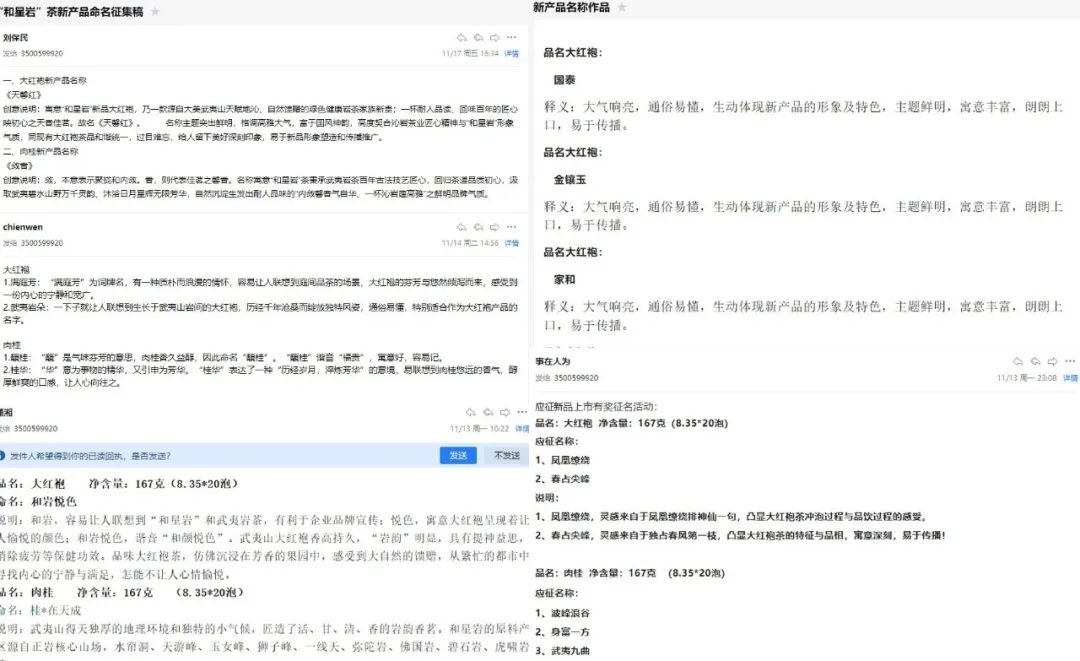Click the line 应征新品上市有奖征名活动
Image resolution: width=1080 pixels, height=661 pixels.
[596, 407]
